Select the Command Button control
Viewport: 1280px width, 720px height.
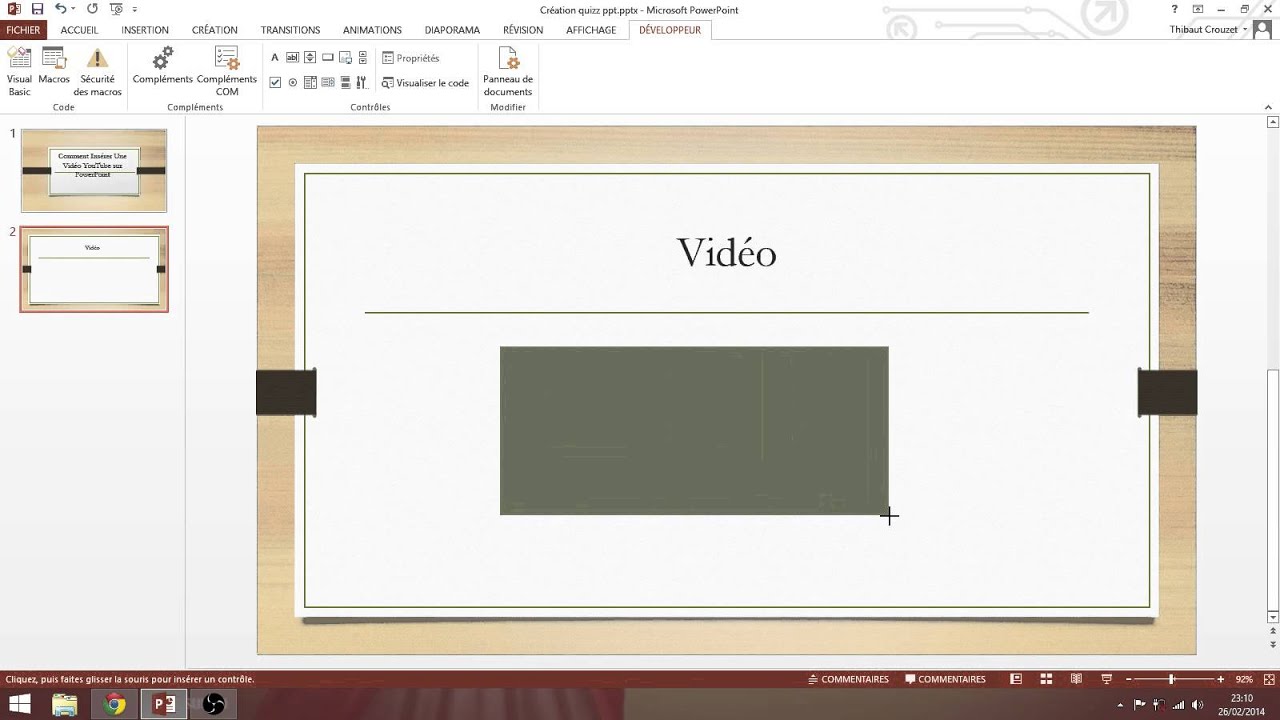[x=327, y=58]
